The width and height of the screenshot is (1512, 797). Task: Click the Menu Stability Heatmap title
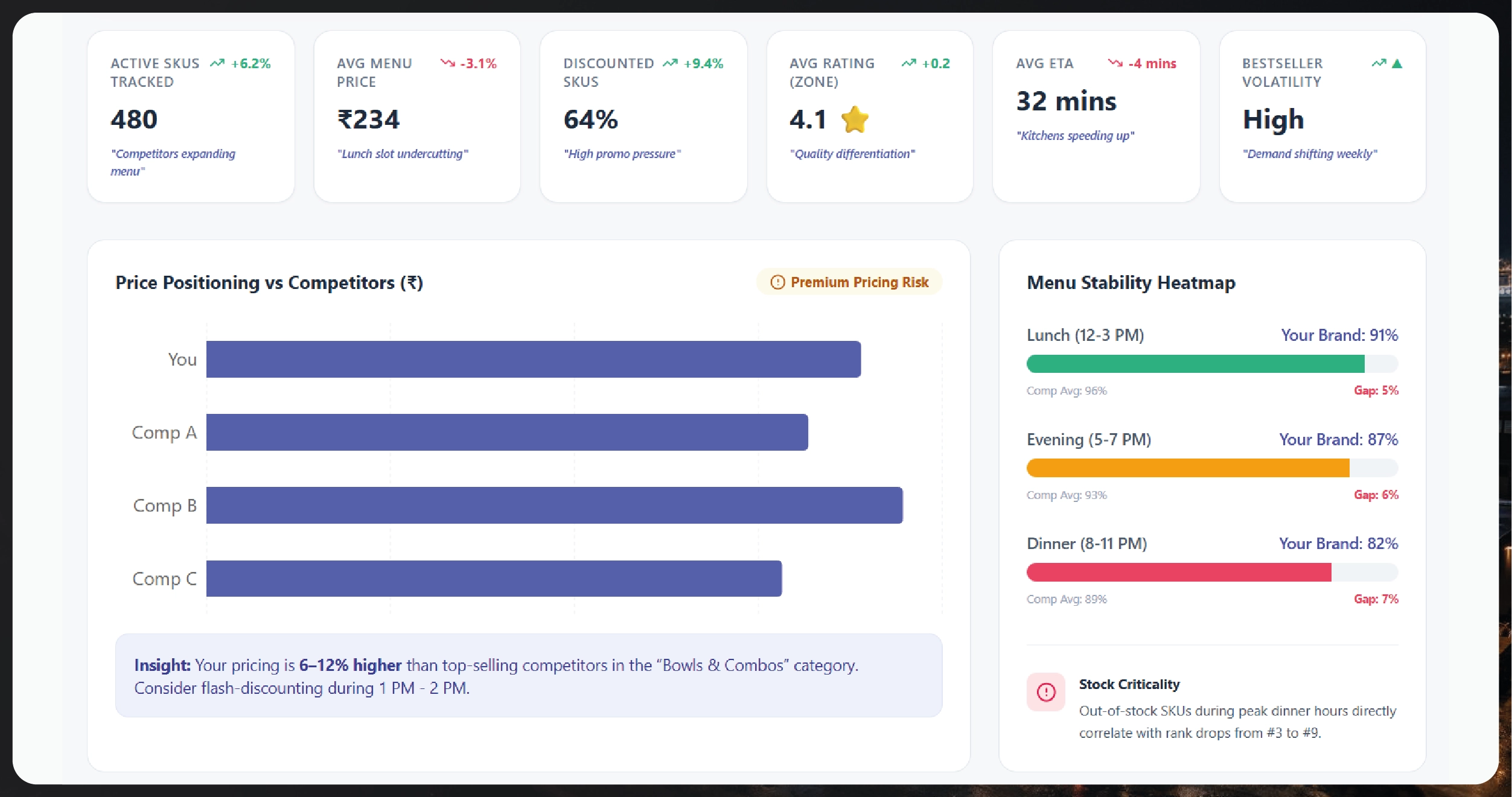click(x=1131, y=282)
